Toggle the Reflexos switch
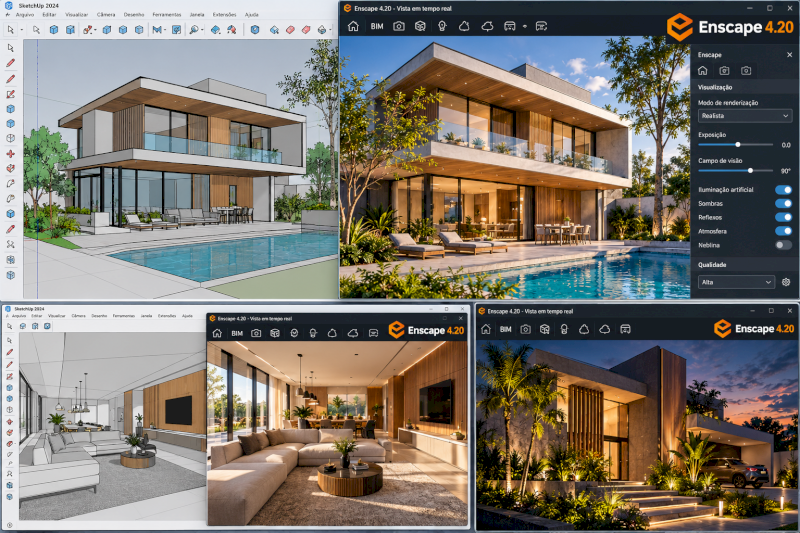 (783, 217)
